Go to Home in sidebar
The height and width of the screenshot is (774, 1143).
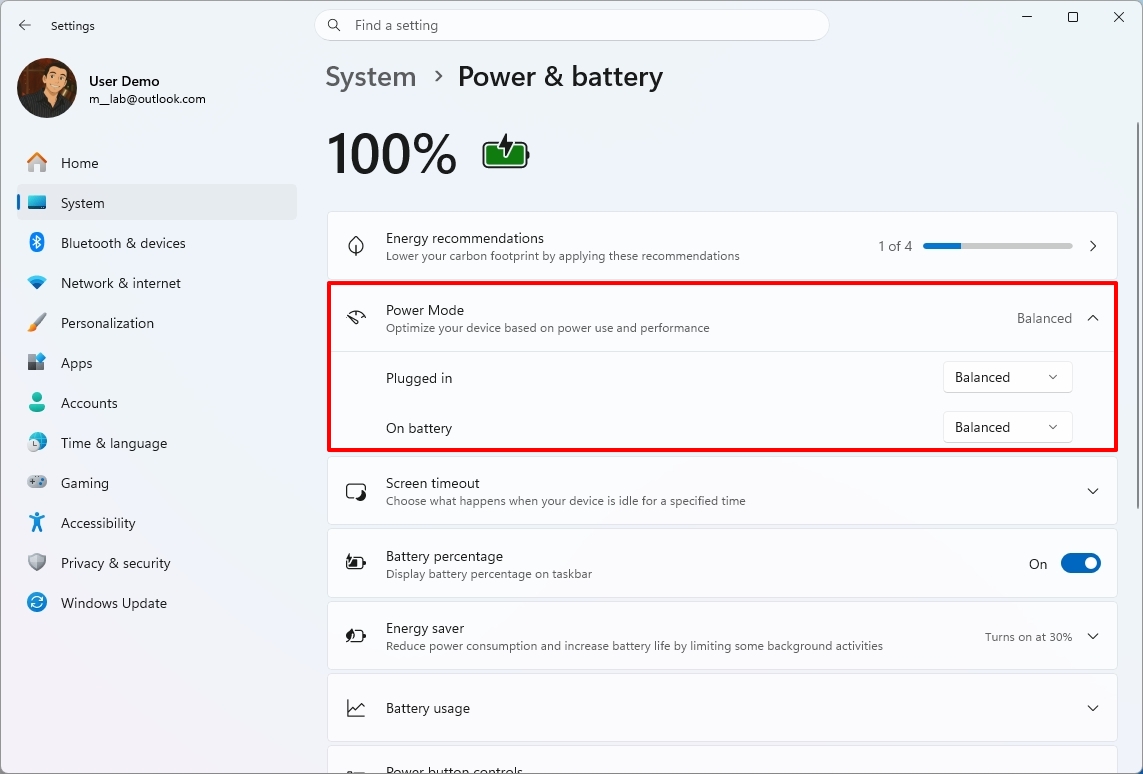tap(157, 163)
